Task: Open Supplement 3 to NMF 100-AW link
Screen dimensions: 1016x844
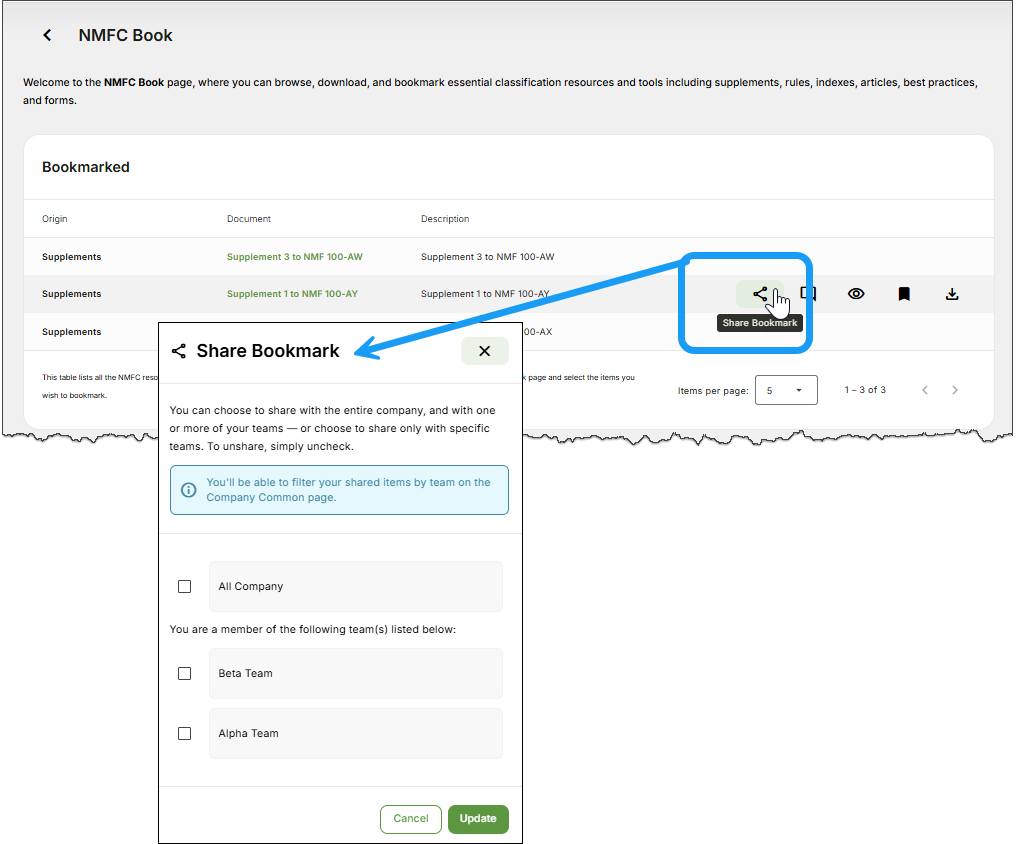Action: tap(294, 257)
